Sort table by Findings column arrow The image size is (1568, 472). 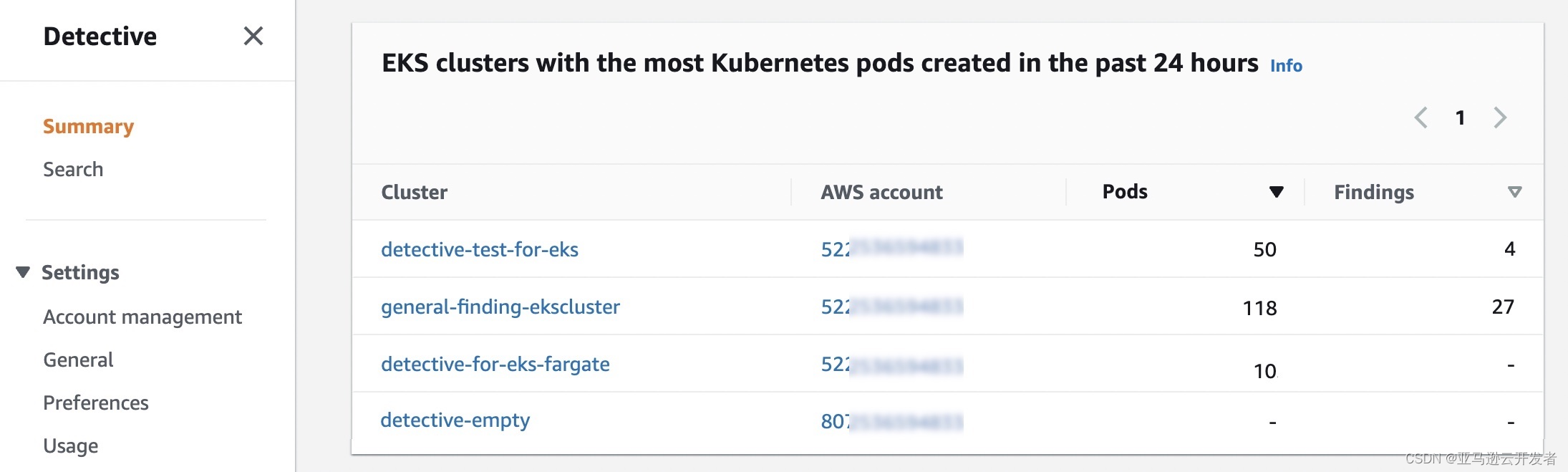point(1514,192)
